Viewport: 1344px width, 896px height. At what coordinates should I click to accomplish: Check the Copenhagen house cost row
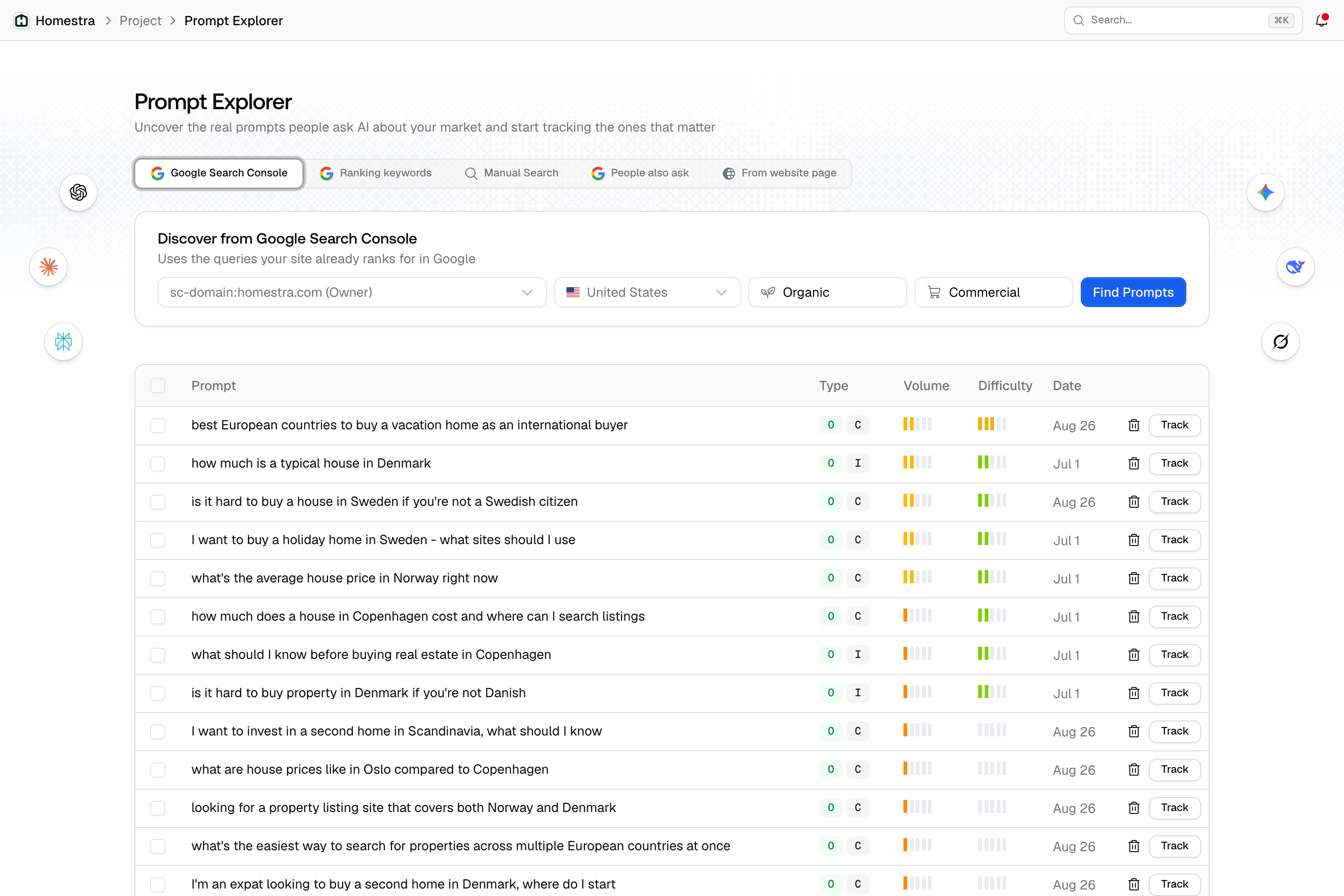point(158,616)
